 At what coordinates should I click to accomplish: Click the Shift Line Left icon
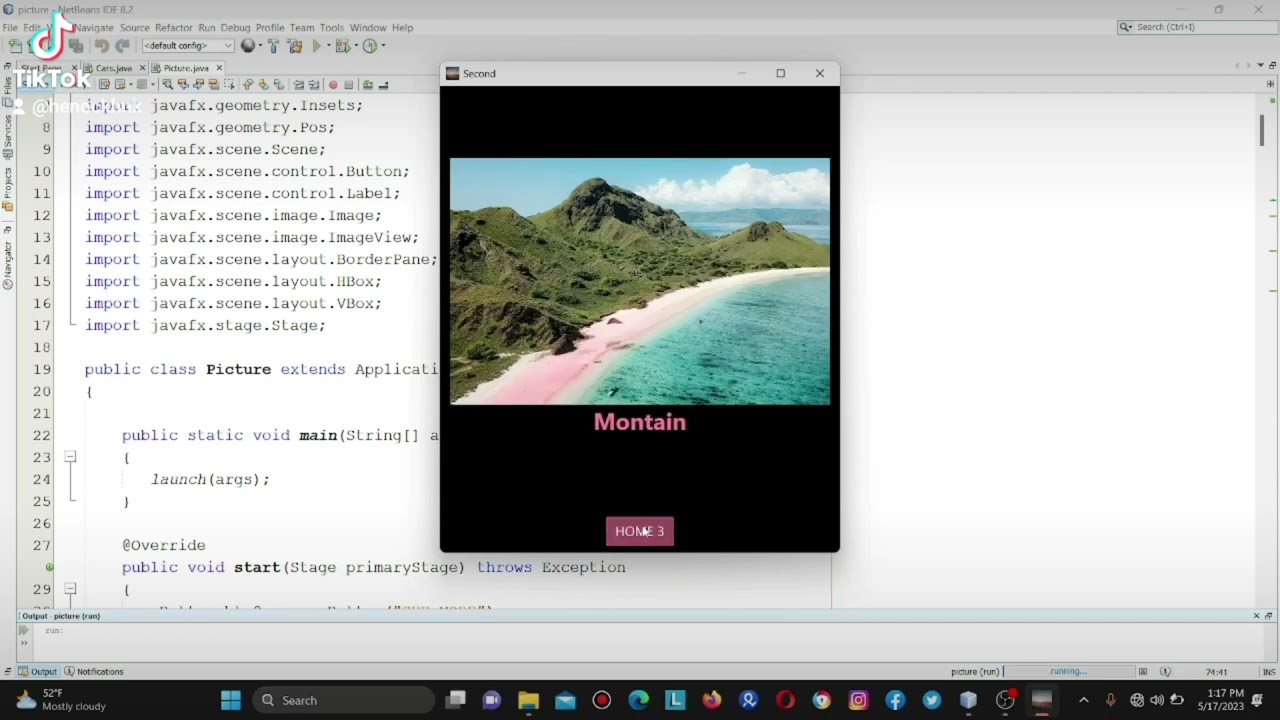pyautogui.click(x=298, y=85)
